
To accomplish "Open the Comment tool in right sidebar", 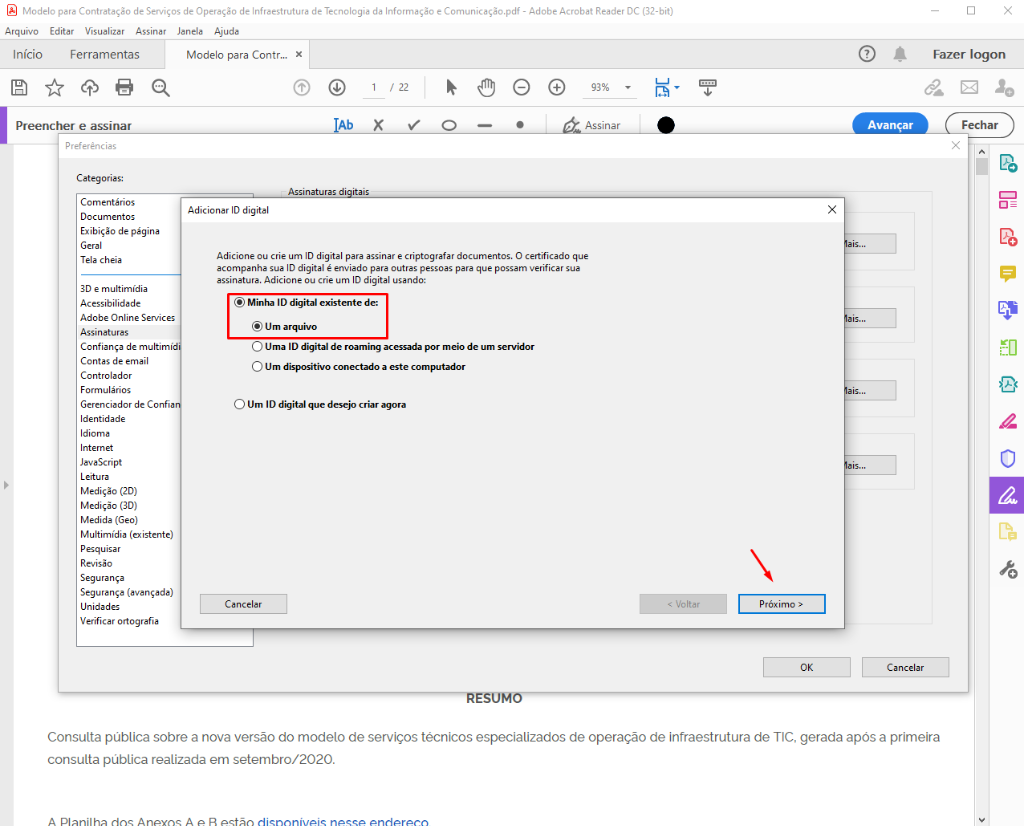I will (1007, 273).
